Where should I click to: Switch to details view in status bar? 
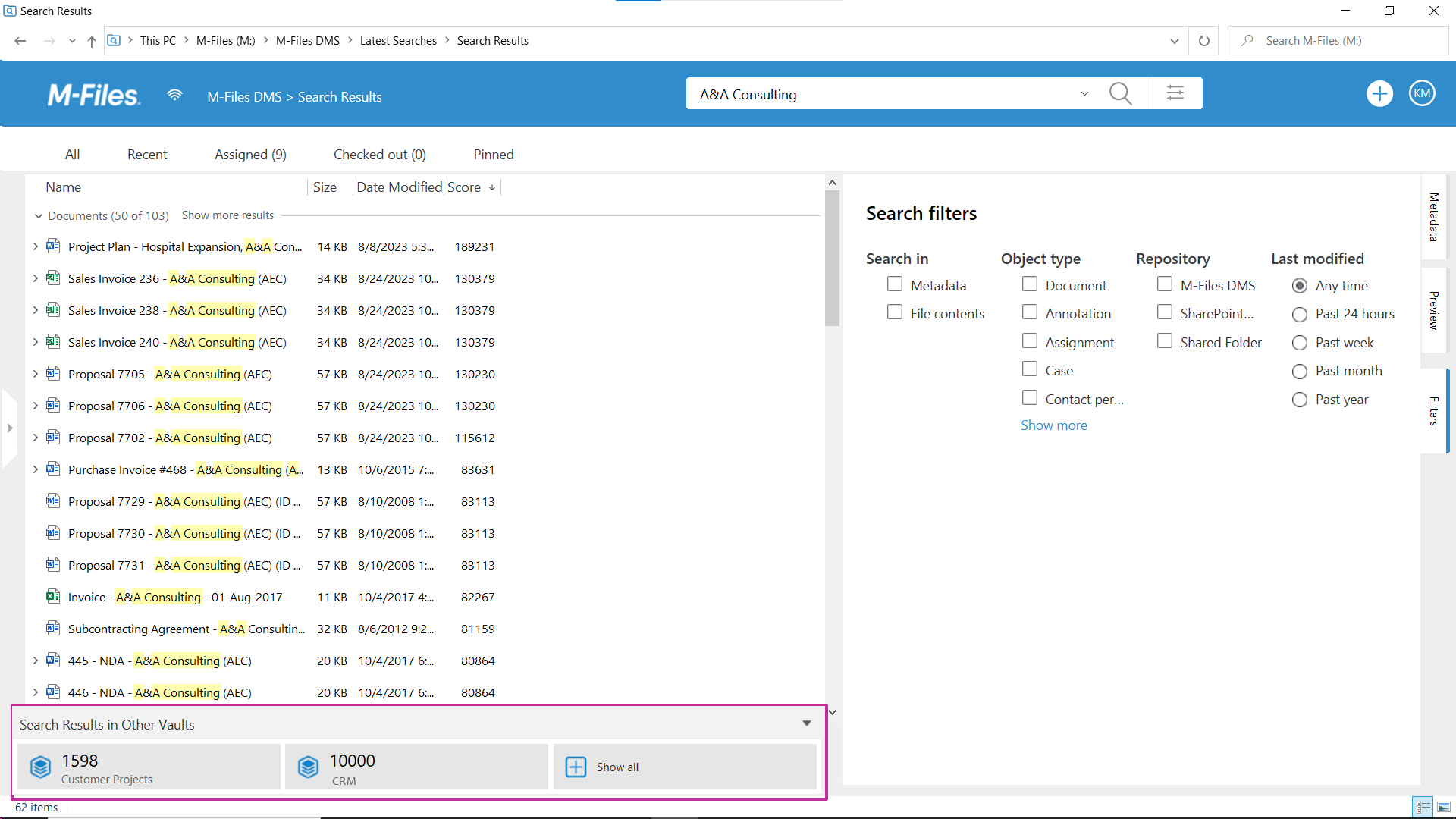pos(1423,807)
